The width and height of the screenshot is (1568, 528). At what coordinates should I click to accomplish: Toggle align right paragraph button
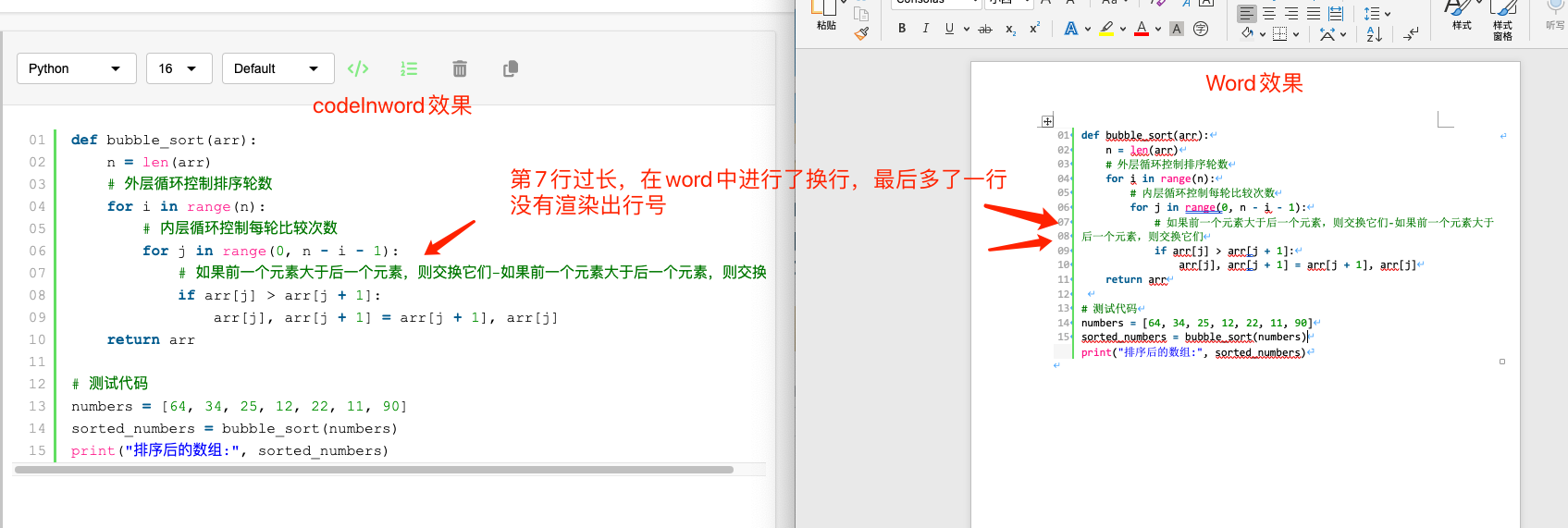pyautogui.click(x=1291, y=14)
